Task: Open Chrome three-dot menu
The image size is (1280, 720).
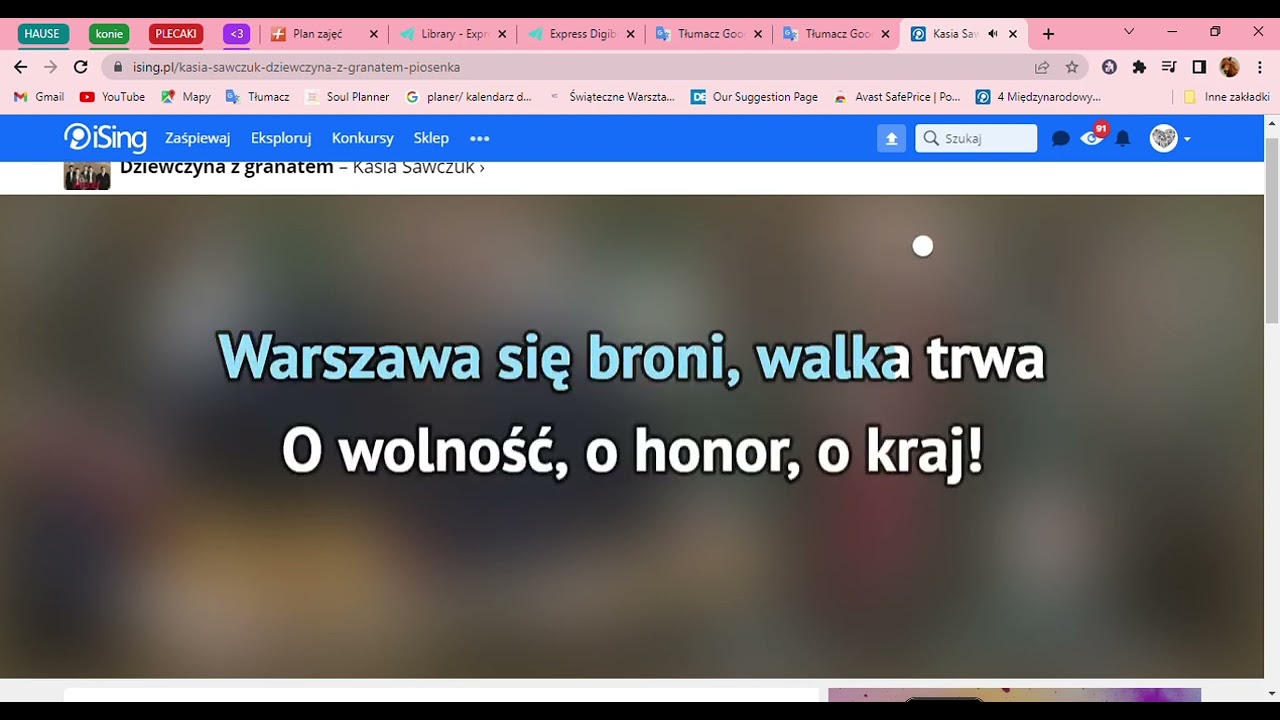Action: point(1260,67)
